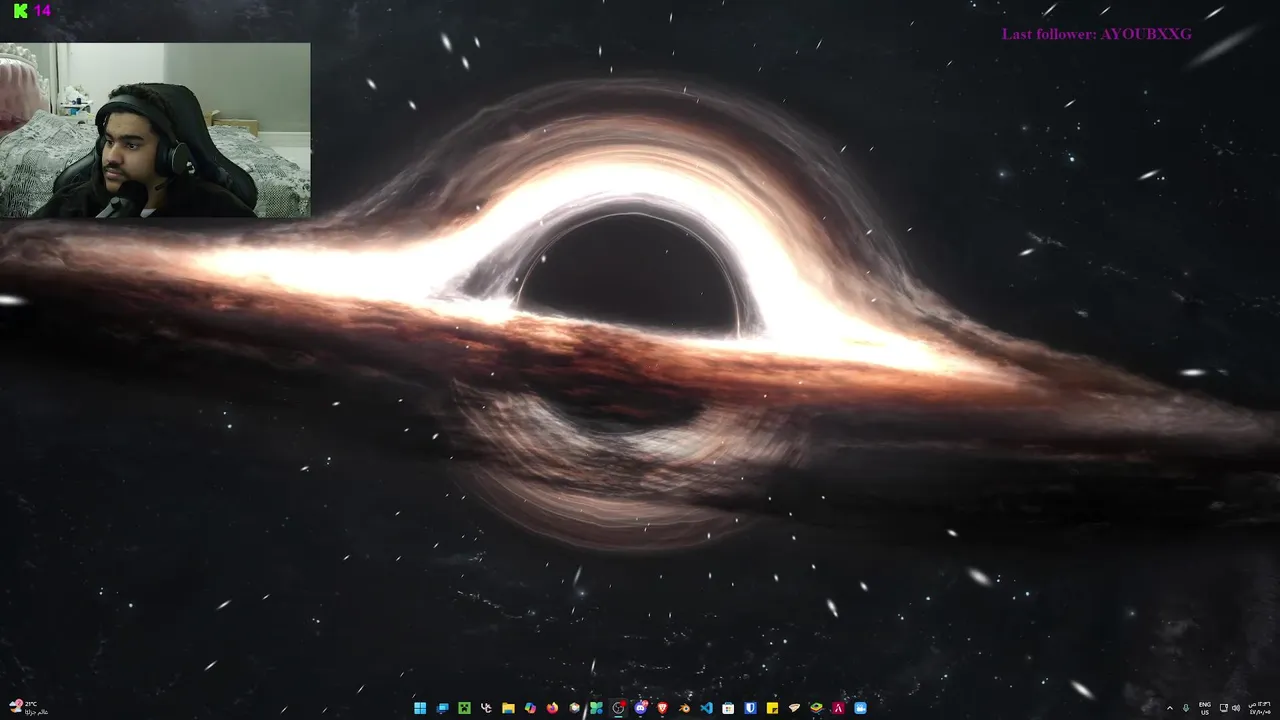Viewport: 1280px width, 720px height.
Task: Open Microsoft Store taskbar icon
Action: tap(728, 708)
